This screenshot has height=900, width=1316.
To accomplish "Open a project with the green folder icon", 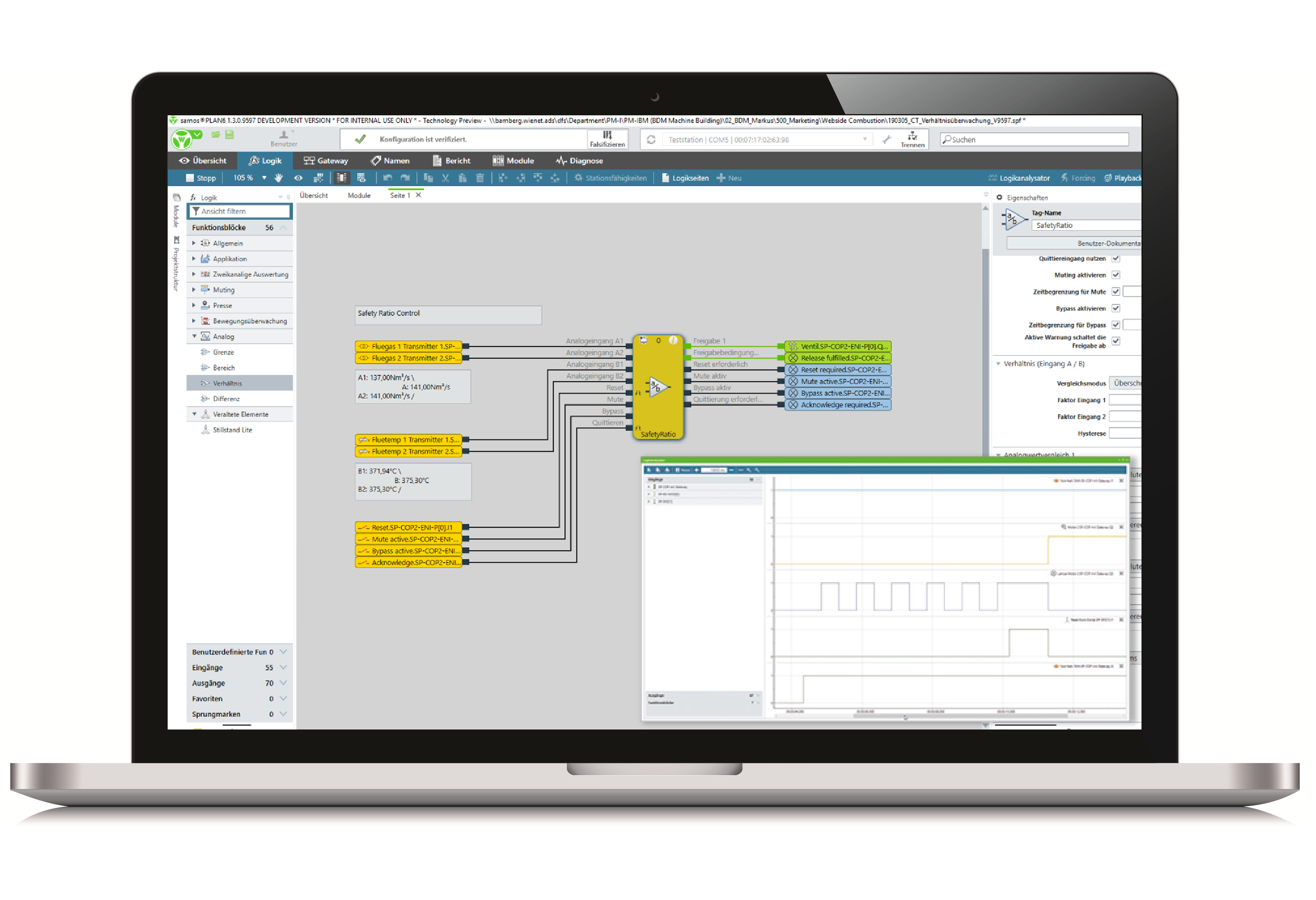I will pyautogui.click(x=216, y=135).
